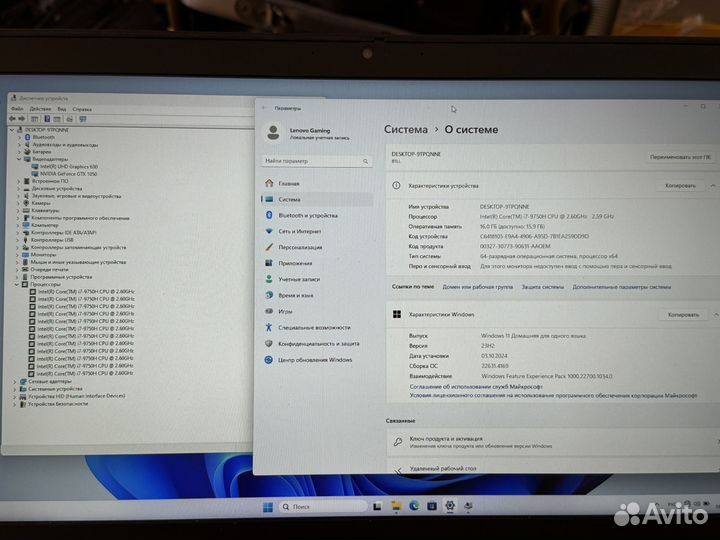Select the DESKTOP-9TPQNNE root node

[x=47, y=130]
